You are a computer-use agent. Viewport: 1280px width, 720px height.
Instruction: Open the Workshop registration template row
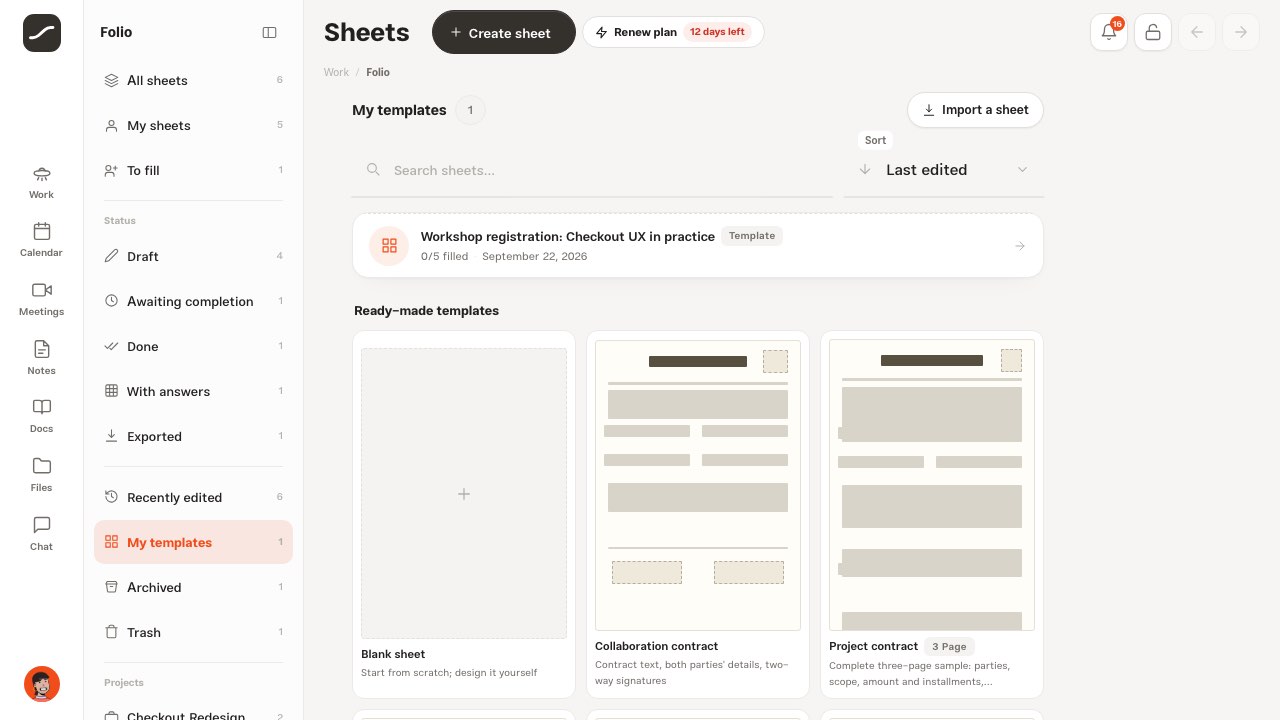point(698,245)
